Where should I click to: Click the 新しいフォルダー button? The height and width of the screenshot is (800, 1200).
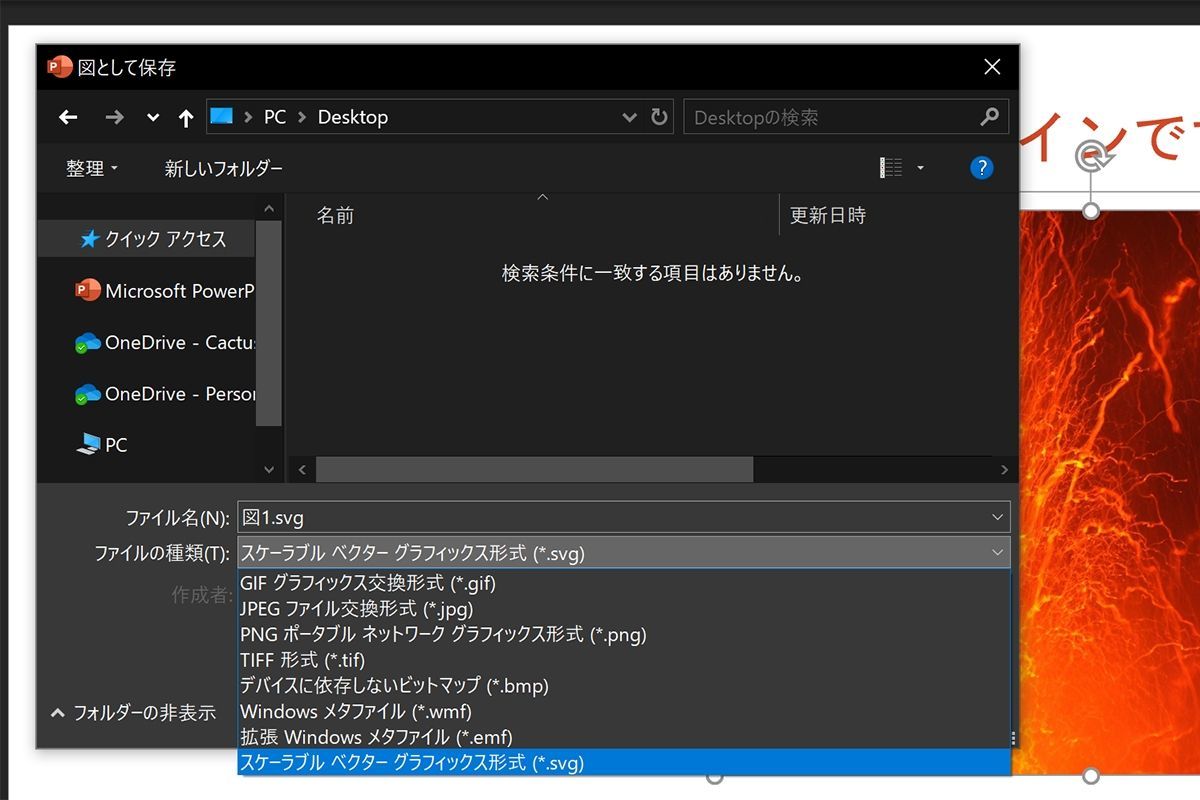coord(223,169)
